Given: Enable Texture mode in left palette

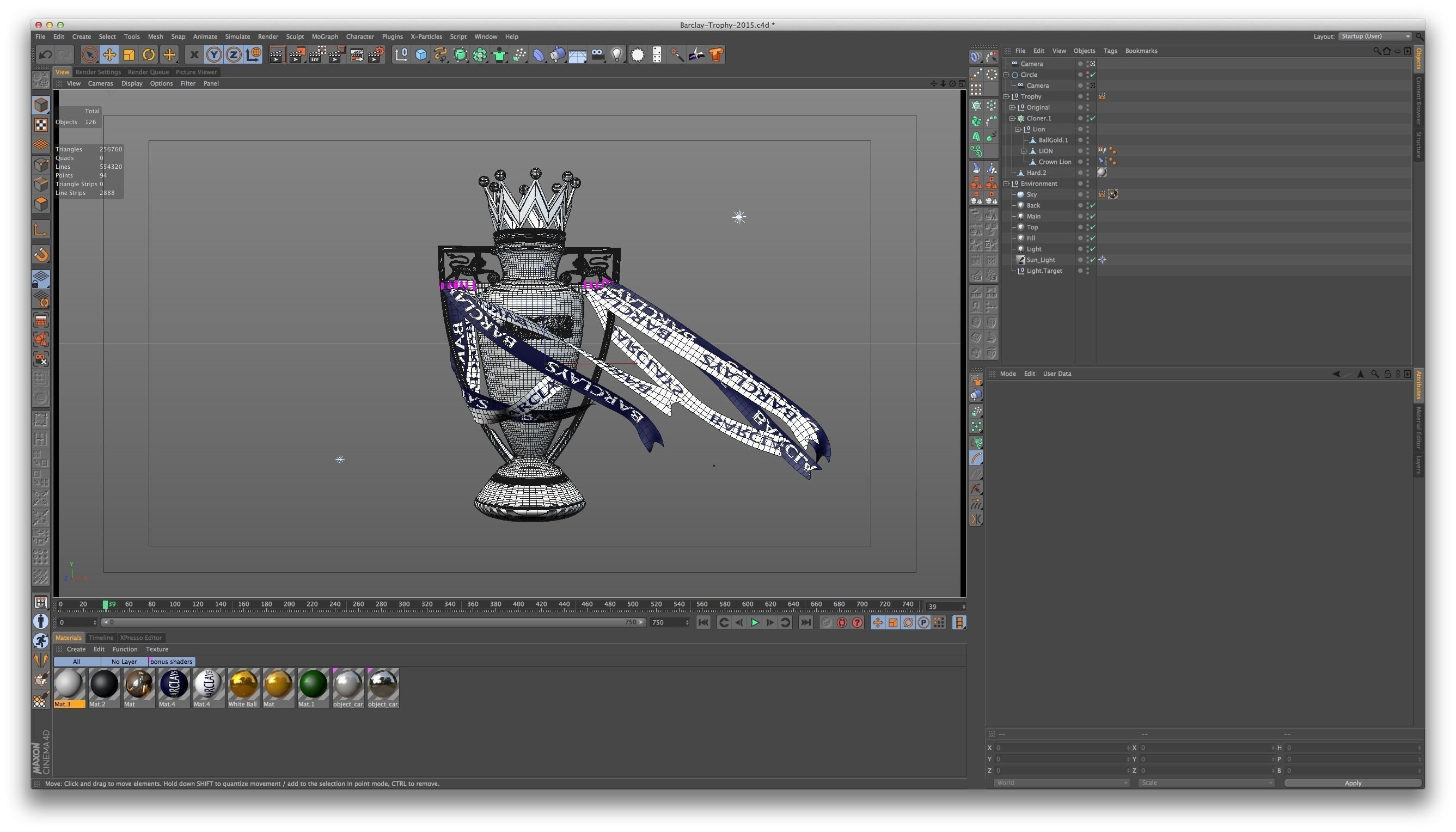Looking at the screenshot, I should [x=41, y=125].
